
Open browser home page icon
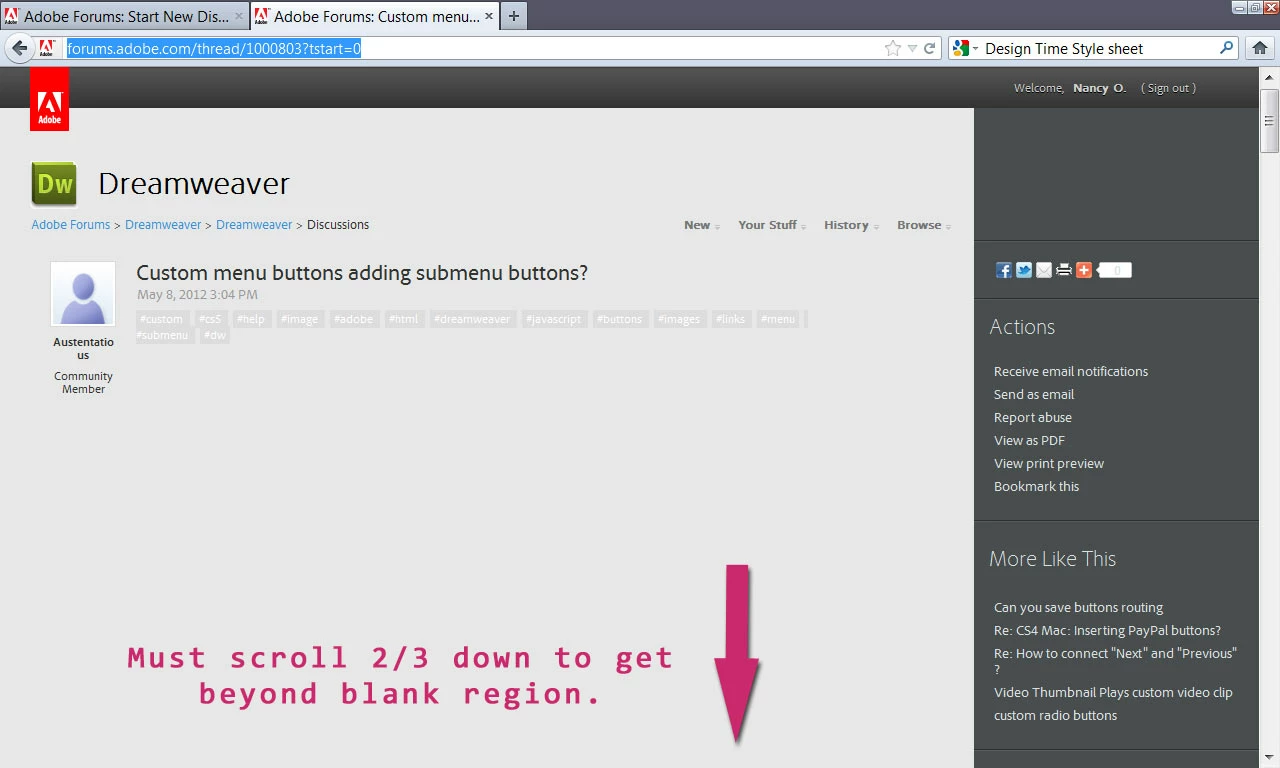(1260, 48)
